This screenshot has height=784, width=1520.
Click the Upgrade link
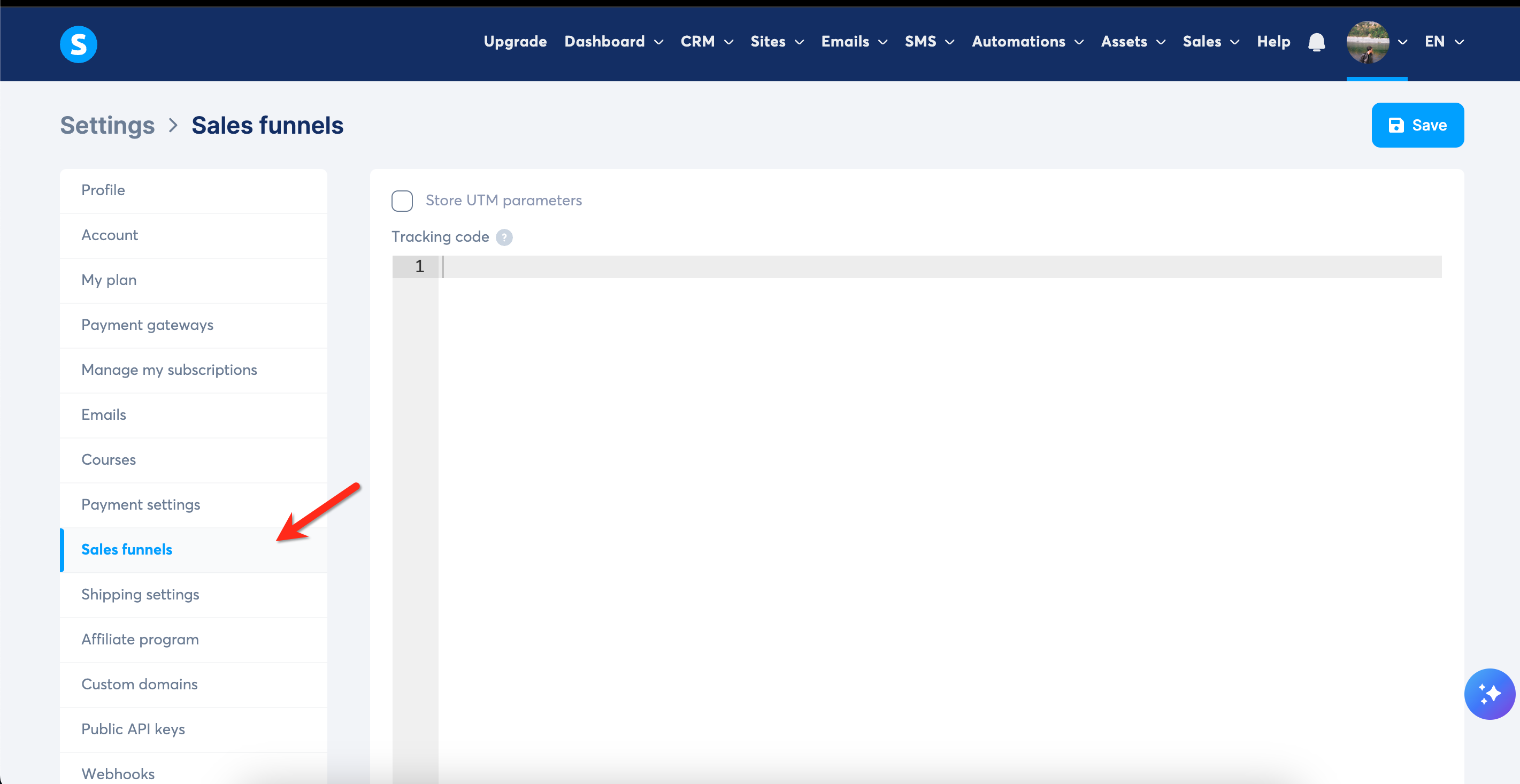click(515, 41)
